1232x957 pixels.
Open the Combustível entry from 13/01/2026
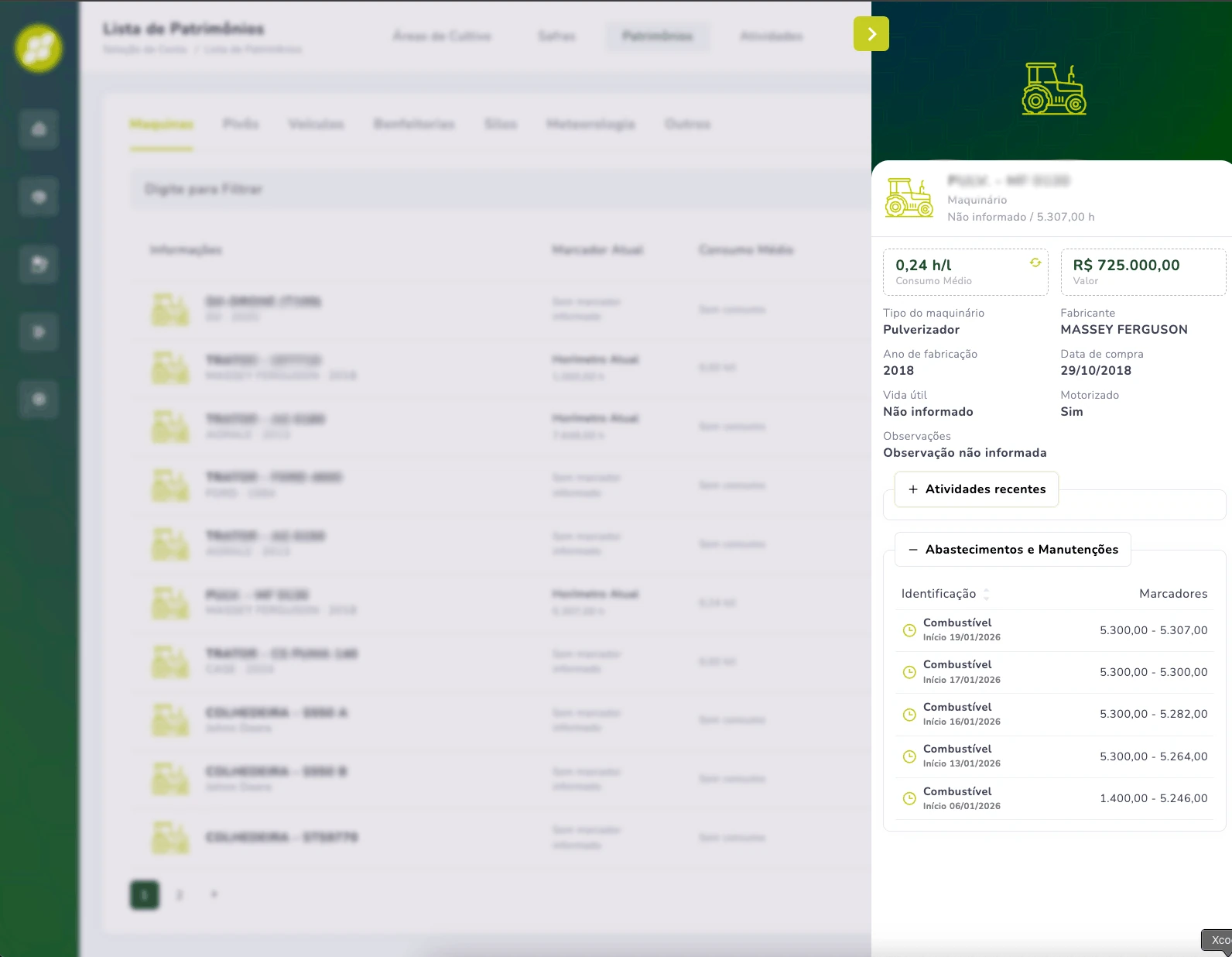tap(957, 756)
